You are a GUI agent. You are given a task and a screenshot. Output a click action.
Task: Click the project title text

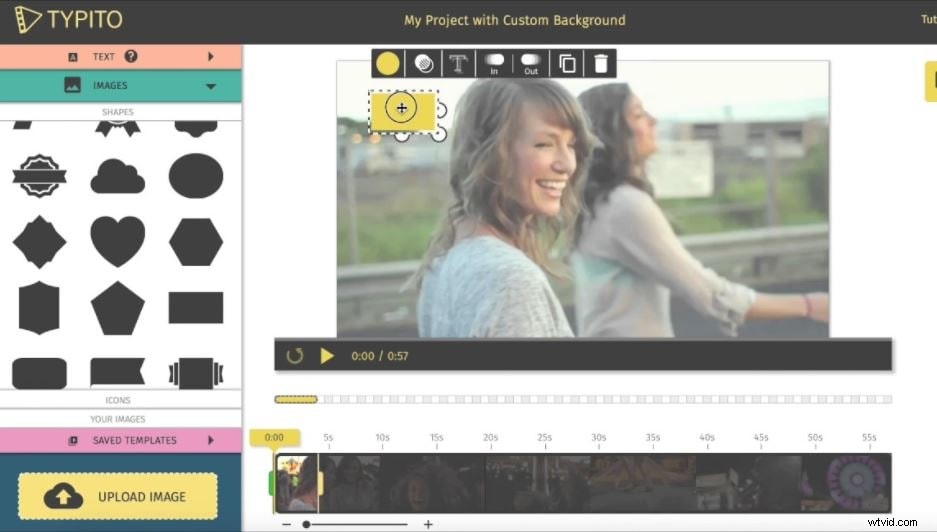coord(515,20)
